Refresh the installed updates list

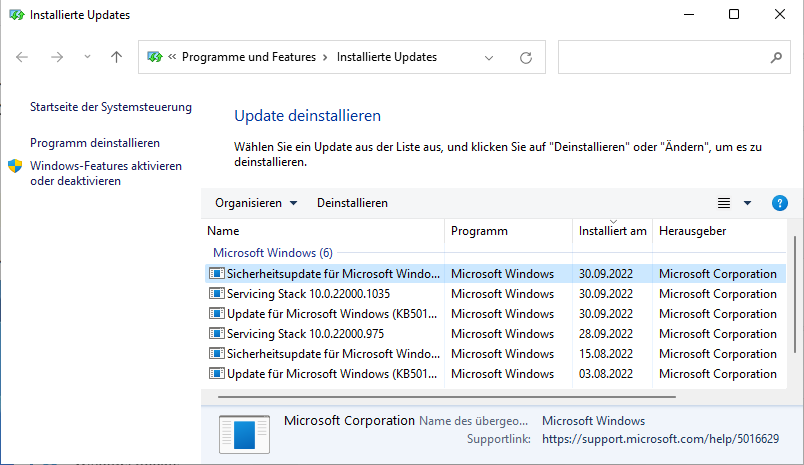[x=526, y=57]
